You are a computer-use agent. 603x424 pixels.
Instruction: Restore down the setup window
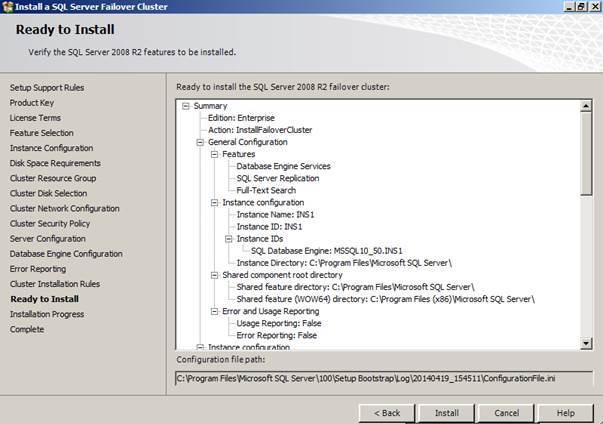click(581, 7)
